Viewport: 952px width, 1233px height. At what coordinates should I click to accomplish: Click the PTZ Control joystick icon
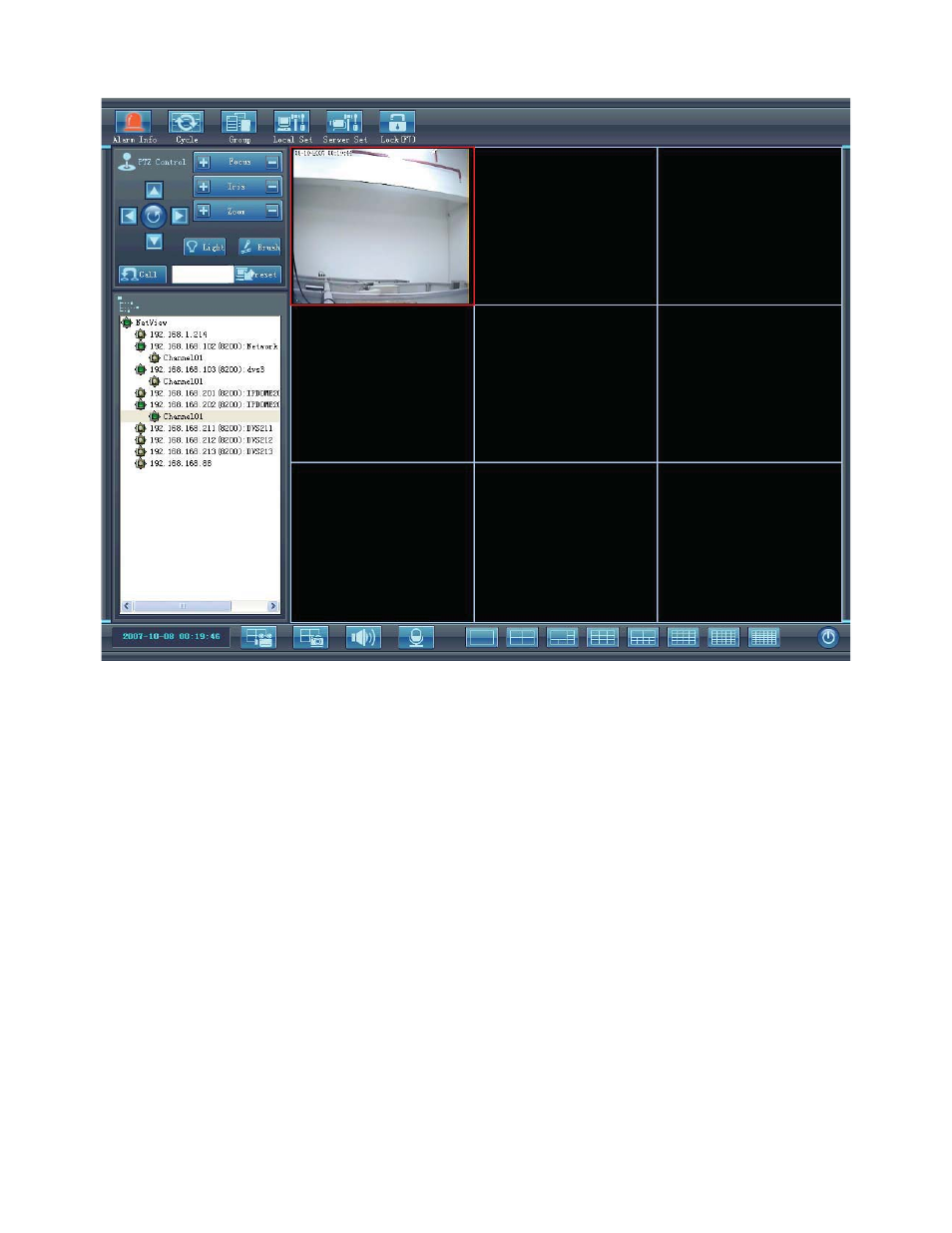(127, 162)
